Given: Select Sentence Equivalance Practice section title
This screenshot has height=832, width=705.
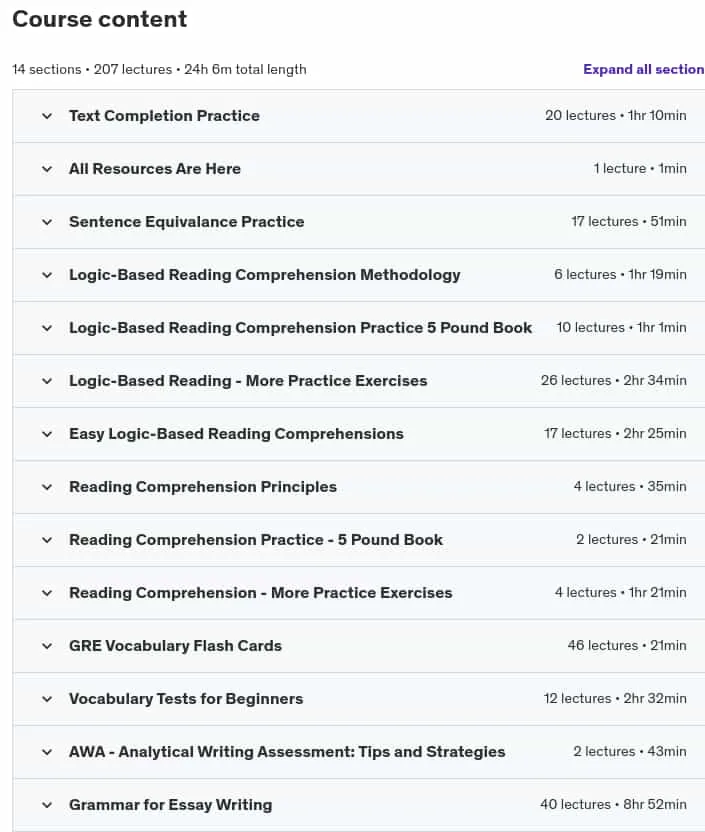Looking at the screenshot, I should 187,222.
